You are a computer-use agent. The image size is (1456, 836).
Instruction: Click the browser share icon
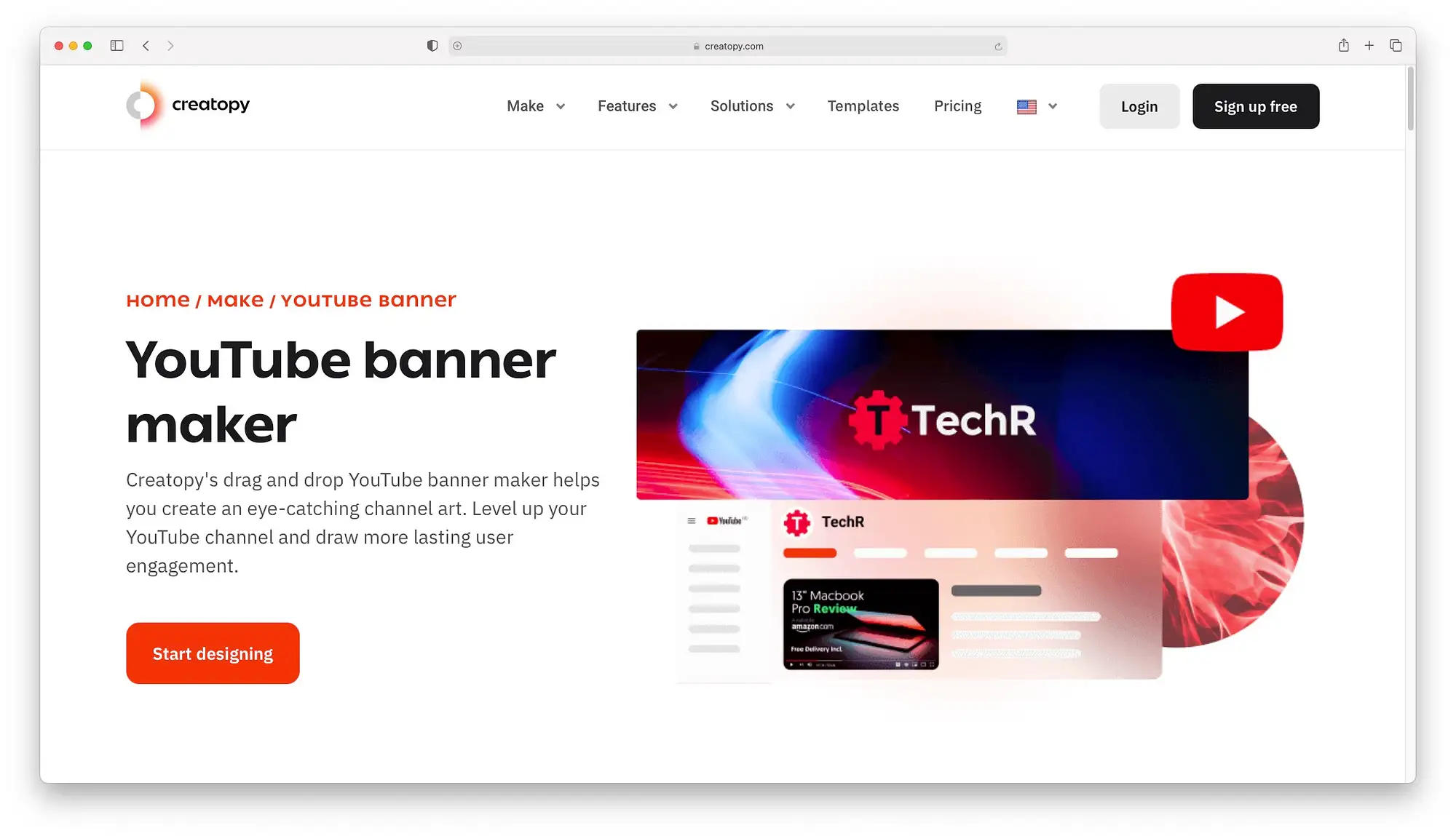coord(1343,45)
